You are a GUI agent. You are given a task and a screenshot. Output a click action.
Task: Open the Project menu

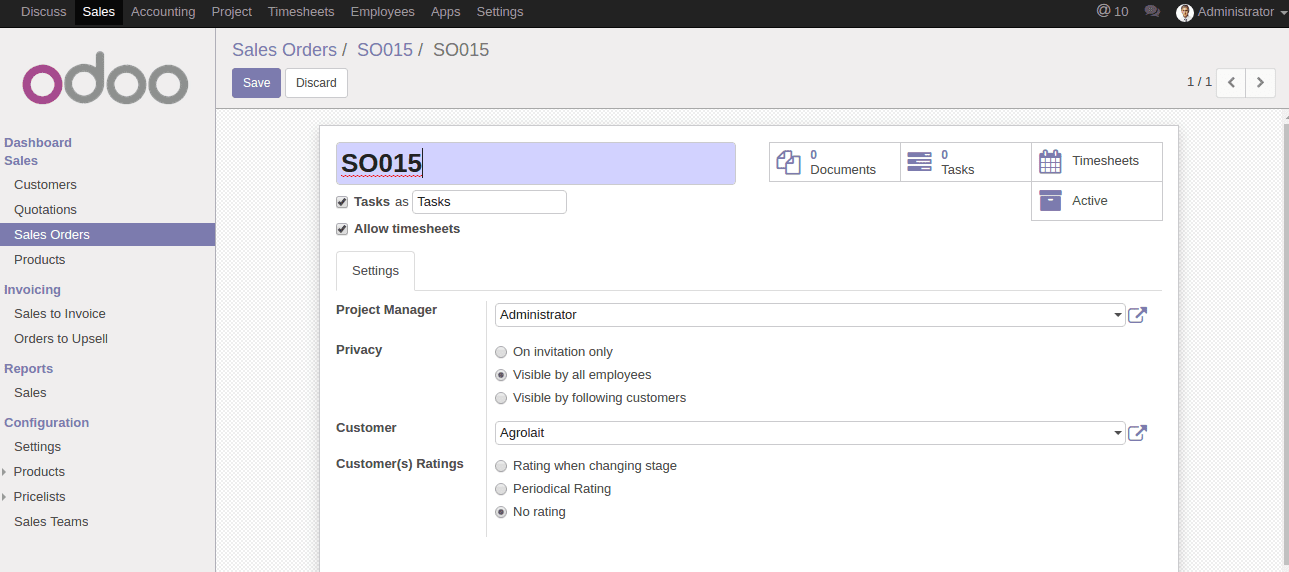(232, 12)
